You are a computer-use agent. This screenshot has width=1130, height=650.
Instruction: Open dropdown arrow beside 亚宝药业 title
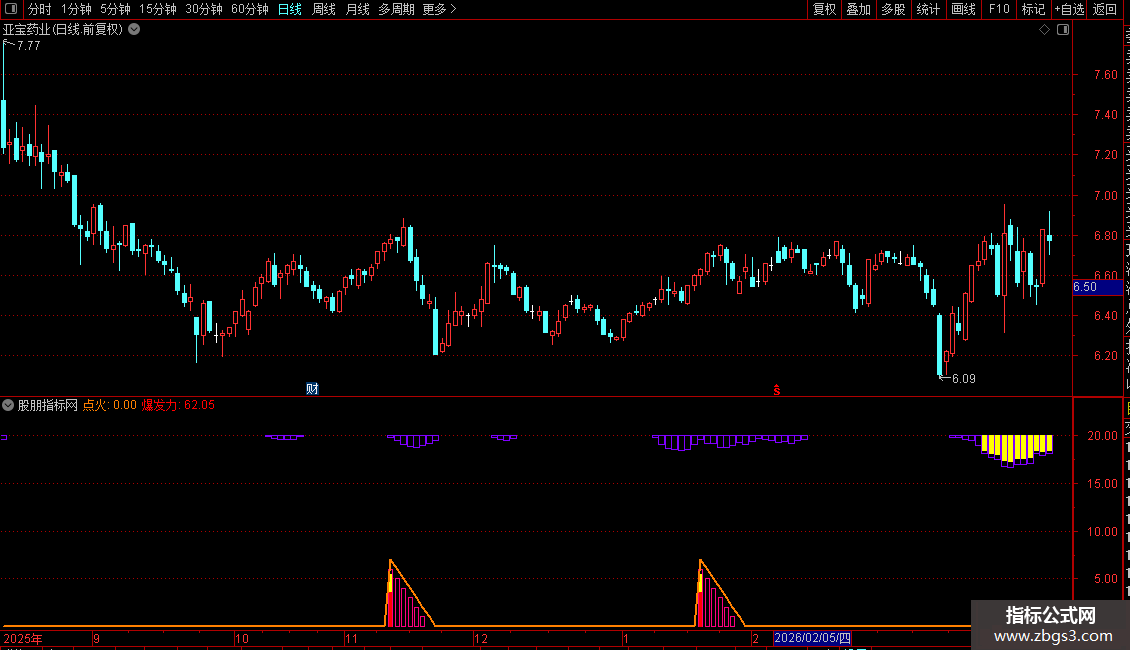coord(134,30)
